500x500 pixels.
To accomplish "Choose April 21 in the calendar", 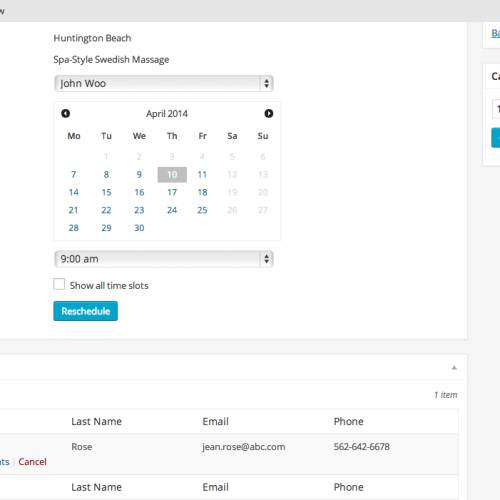I will 74,210.
